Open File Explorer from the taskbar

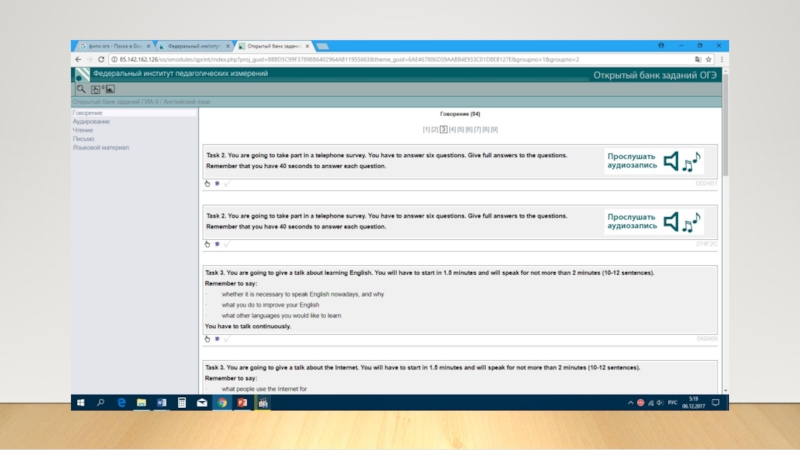pos(141,403)
